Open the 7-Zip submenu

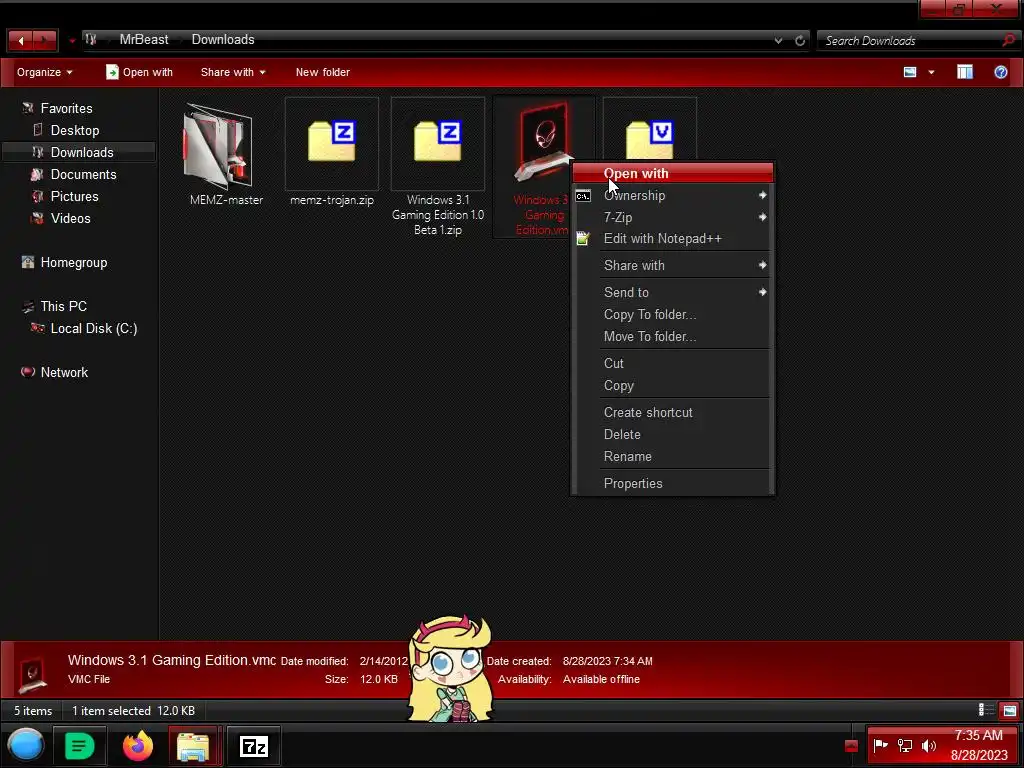673,217
